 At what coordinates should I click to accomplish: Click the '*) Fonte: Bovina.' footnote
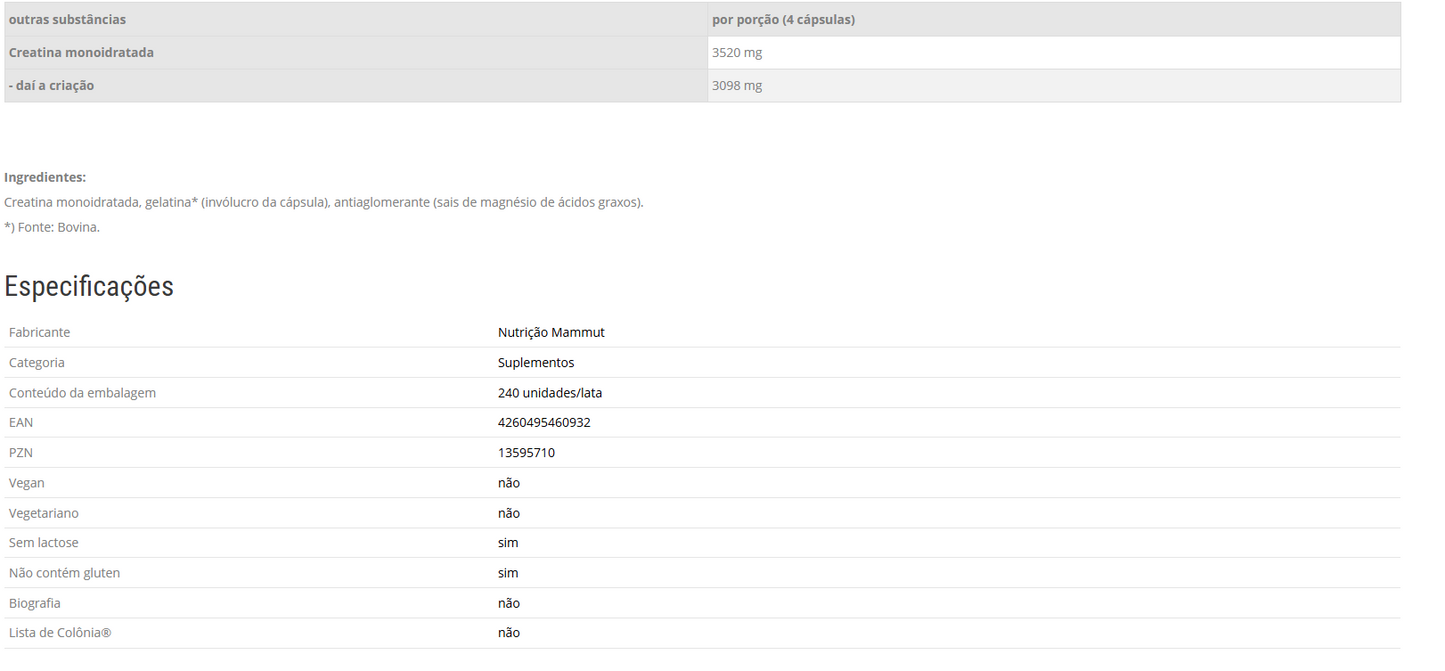pyautogui.click(x=52, y=227)
